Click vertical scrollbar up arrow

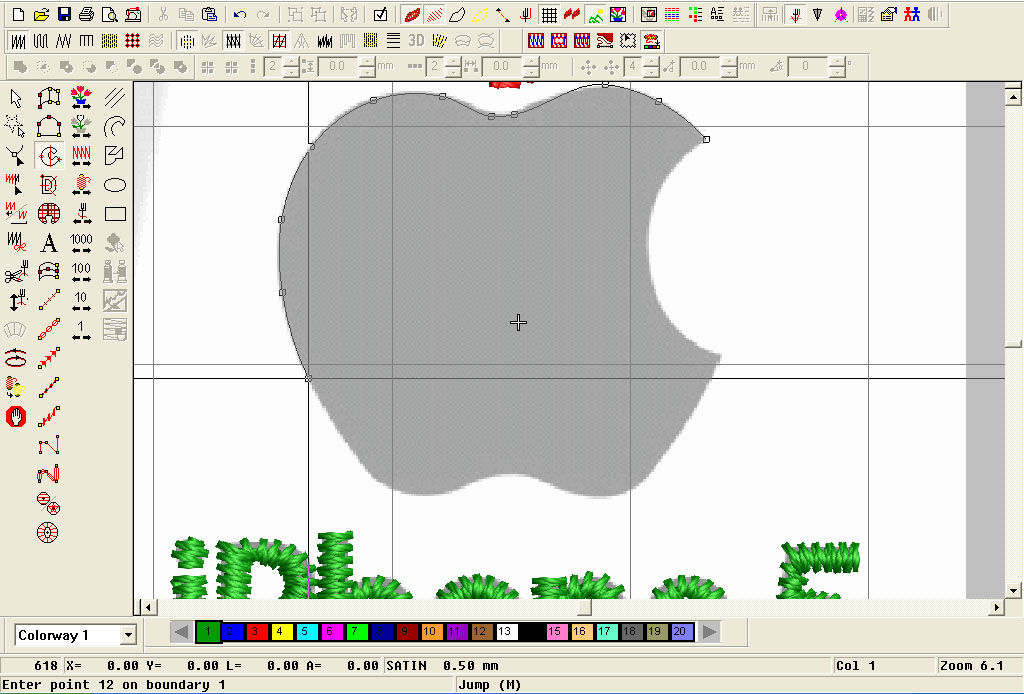[1013, 98]
